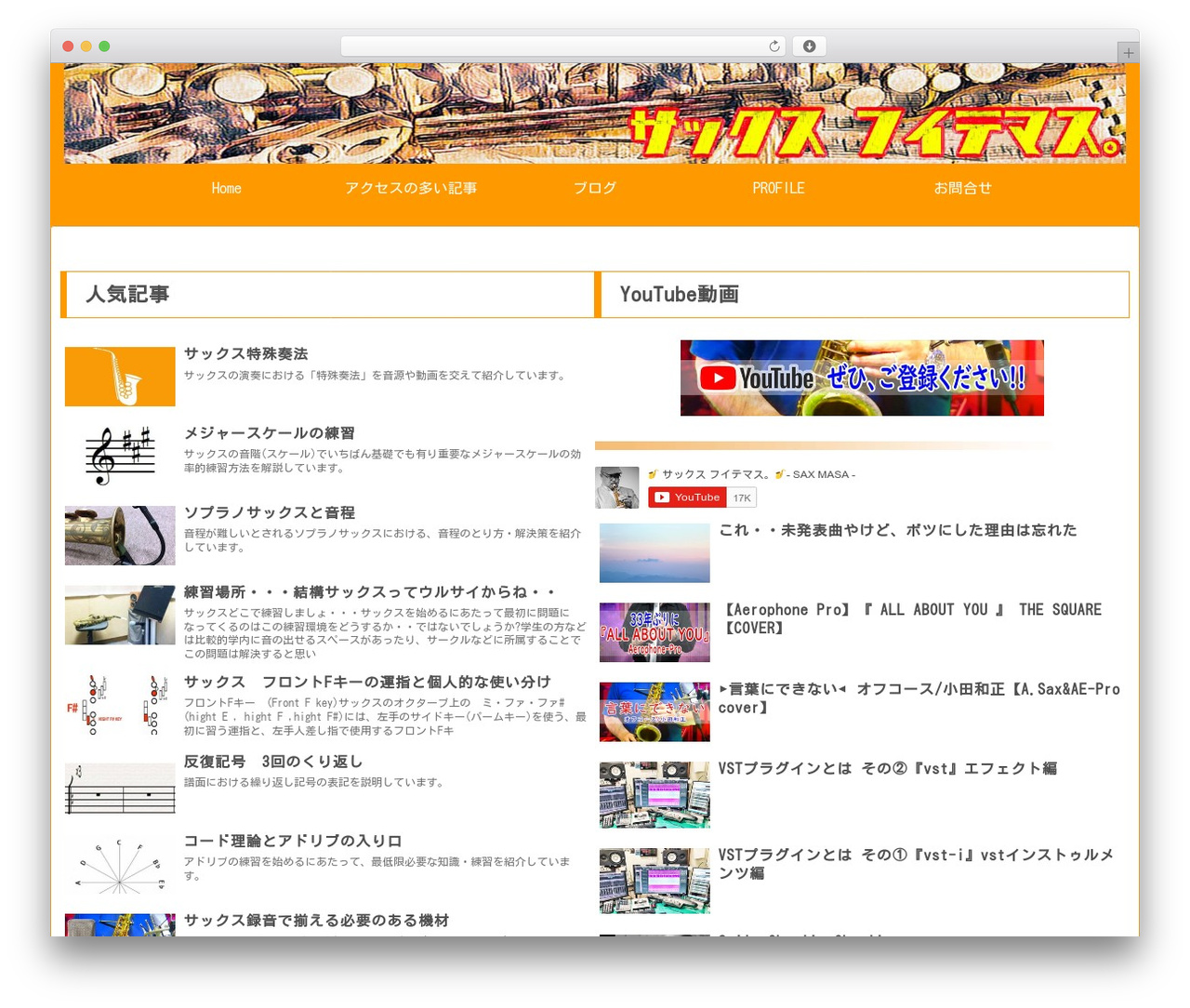
Task: Click the サックス フィテマス header banner
Action: pos(595,113)
